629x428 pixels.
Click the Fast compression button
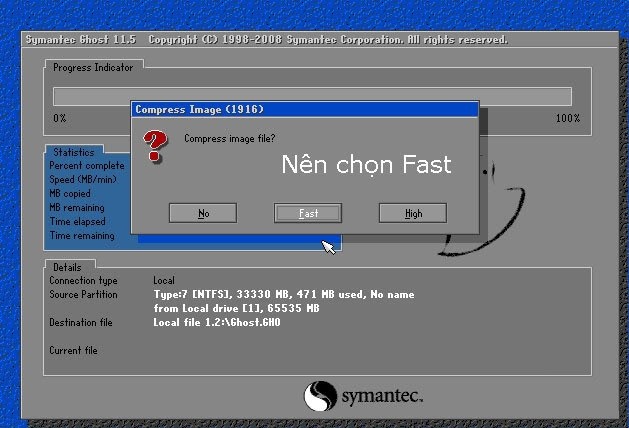pyautogui.click(x=308, y=213)
